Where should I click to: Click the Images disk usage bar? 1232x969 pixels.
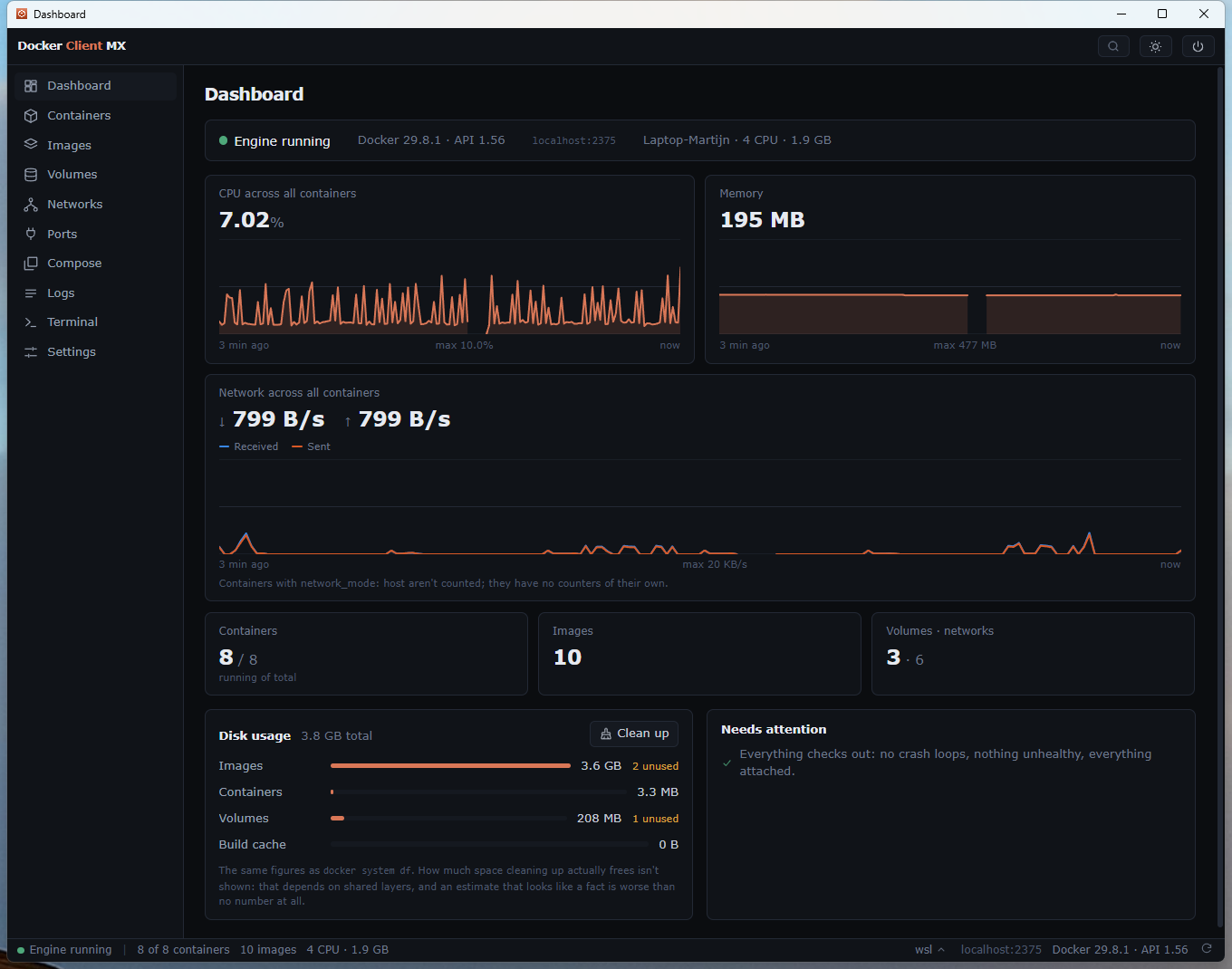(450, 766)
